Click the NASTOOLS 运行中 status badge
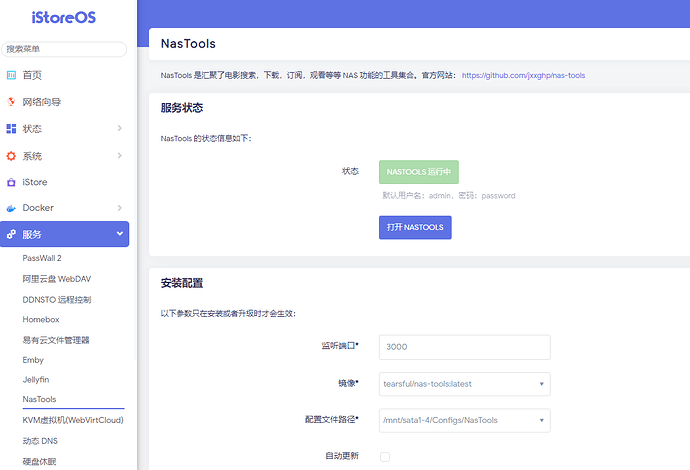The width and height of the screenshot is (690, 470). [x=418, y=171]
